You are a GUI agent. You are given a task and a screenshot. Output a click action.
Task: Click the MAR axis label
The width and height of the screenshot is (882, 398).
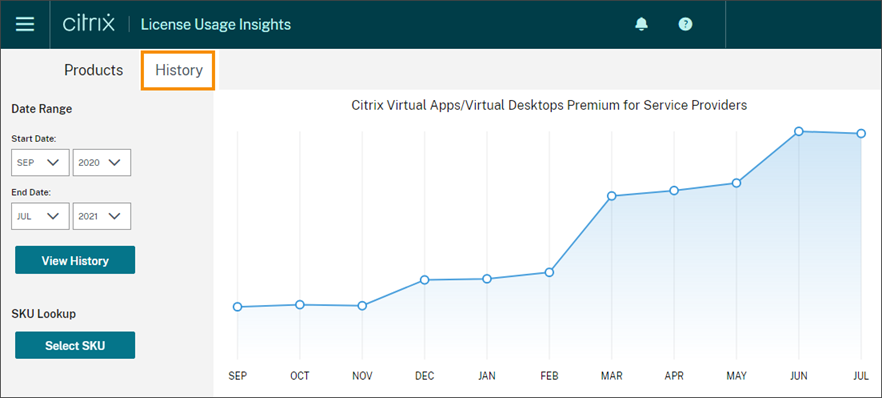point(612,376)
